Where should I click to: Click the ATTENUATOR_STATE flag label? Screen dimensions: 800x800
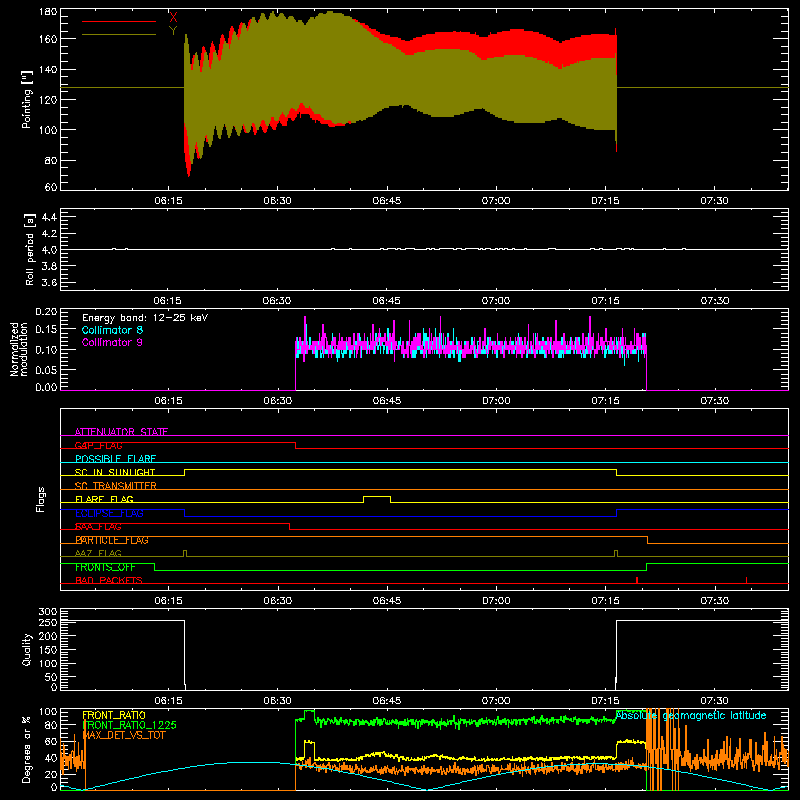pos(121,432)
